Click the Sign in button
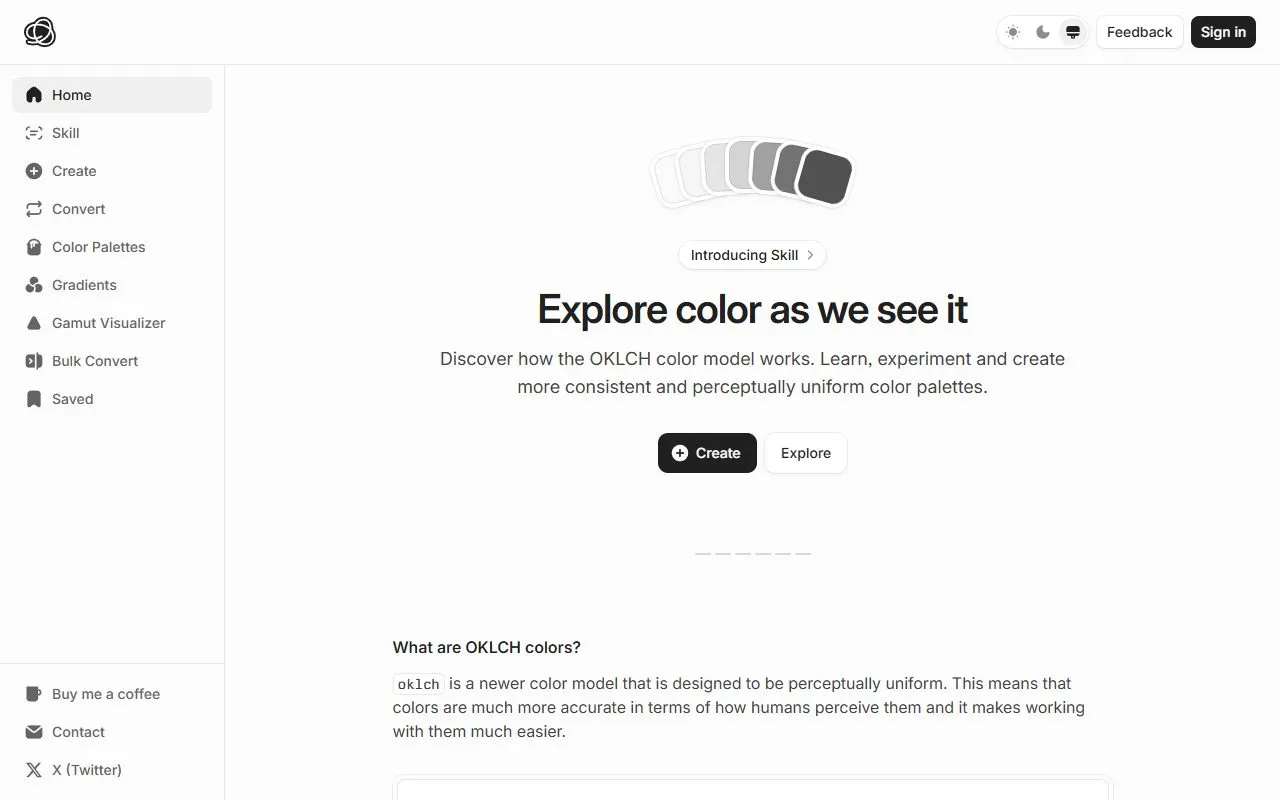The width and height of the screenshot is (1280, 800). tap(1223, 32)
